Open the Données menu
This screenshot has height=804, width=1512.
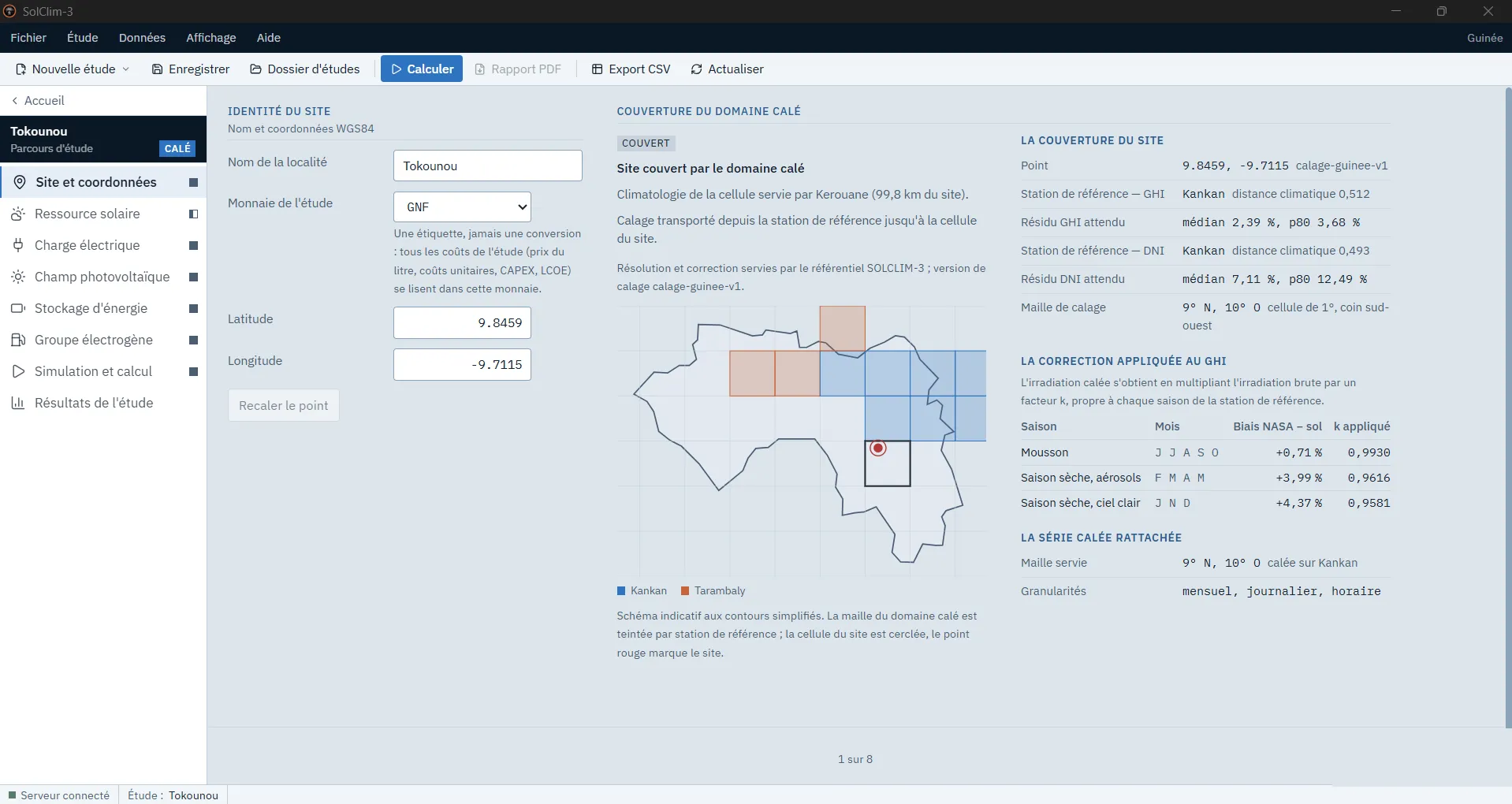(x=142, y=38)
